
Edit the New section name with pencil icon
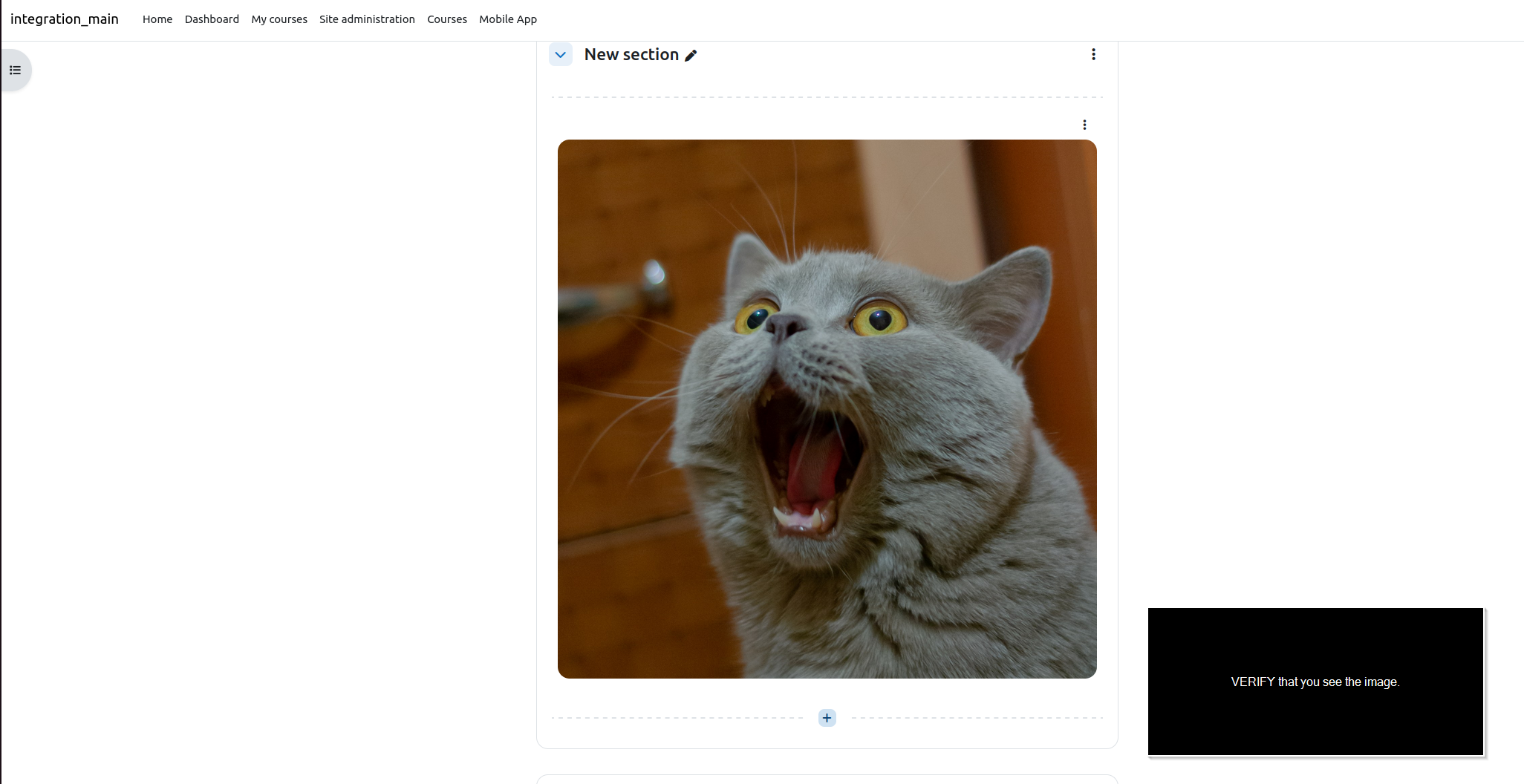691,56
